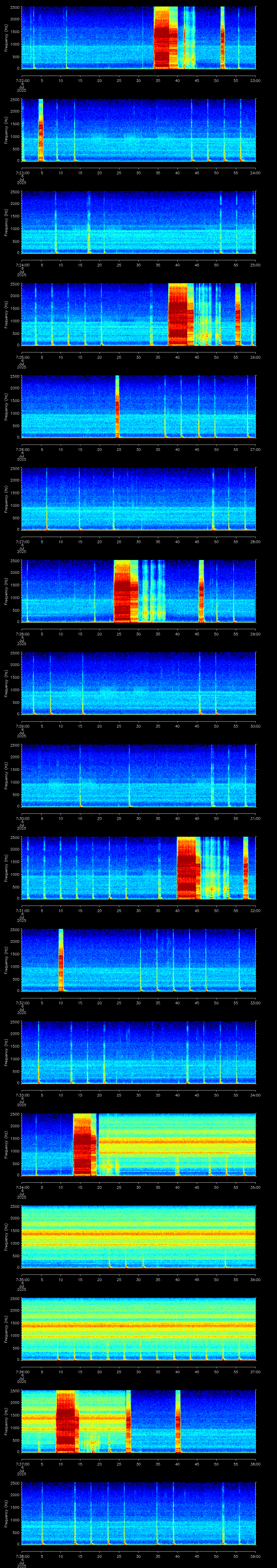Screen dimensions: 277x1568
Task: Click the 26:00 end label on the 7:25:00 axis
Action: (256, 357)
